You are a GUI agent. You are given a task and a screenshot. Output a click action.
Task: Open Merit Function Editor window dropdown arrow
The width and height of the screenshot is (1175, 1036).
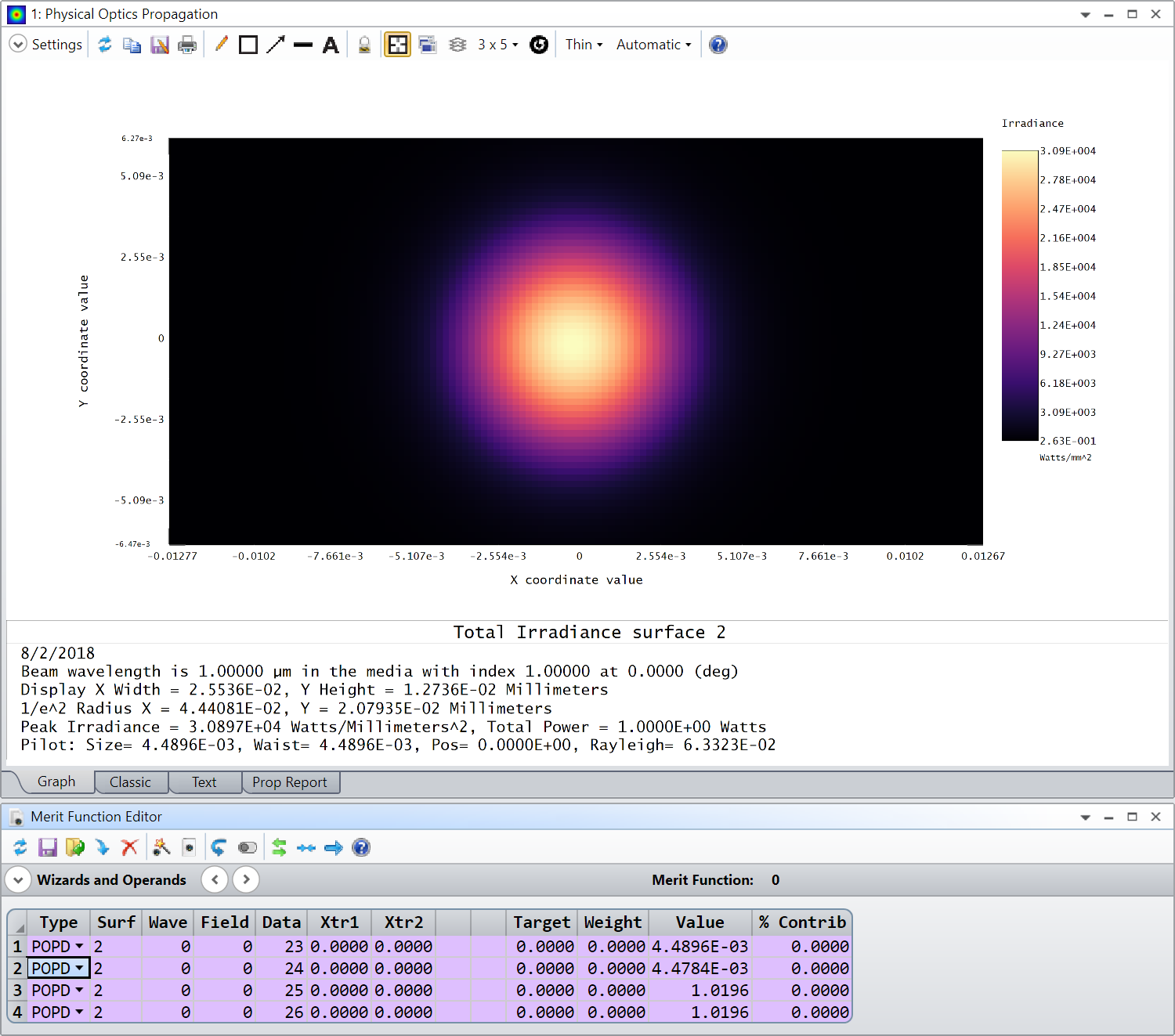1085,817
